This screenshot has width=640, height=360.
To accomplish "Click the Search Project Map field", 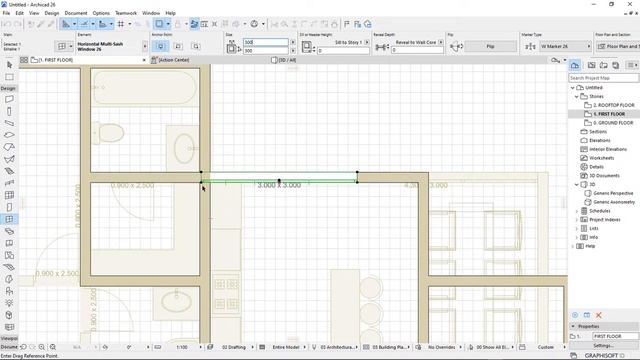I will click(603, 78).
